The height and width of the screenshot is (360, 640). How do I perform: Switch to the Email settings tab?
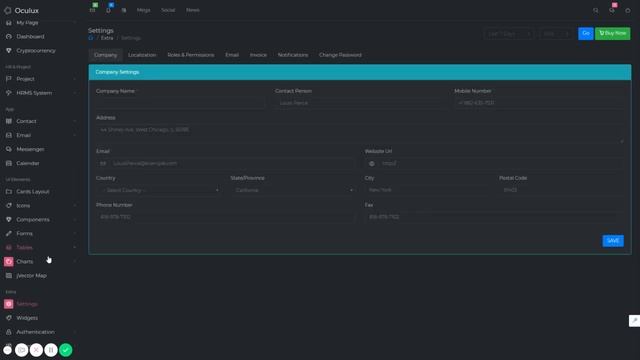[232, 55]
